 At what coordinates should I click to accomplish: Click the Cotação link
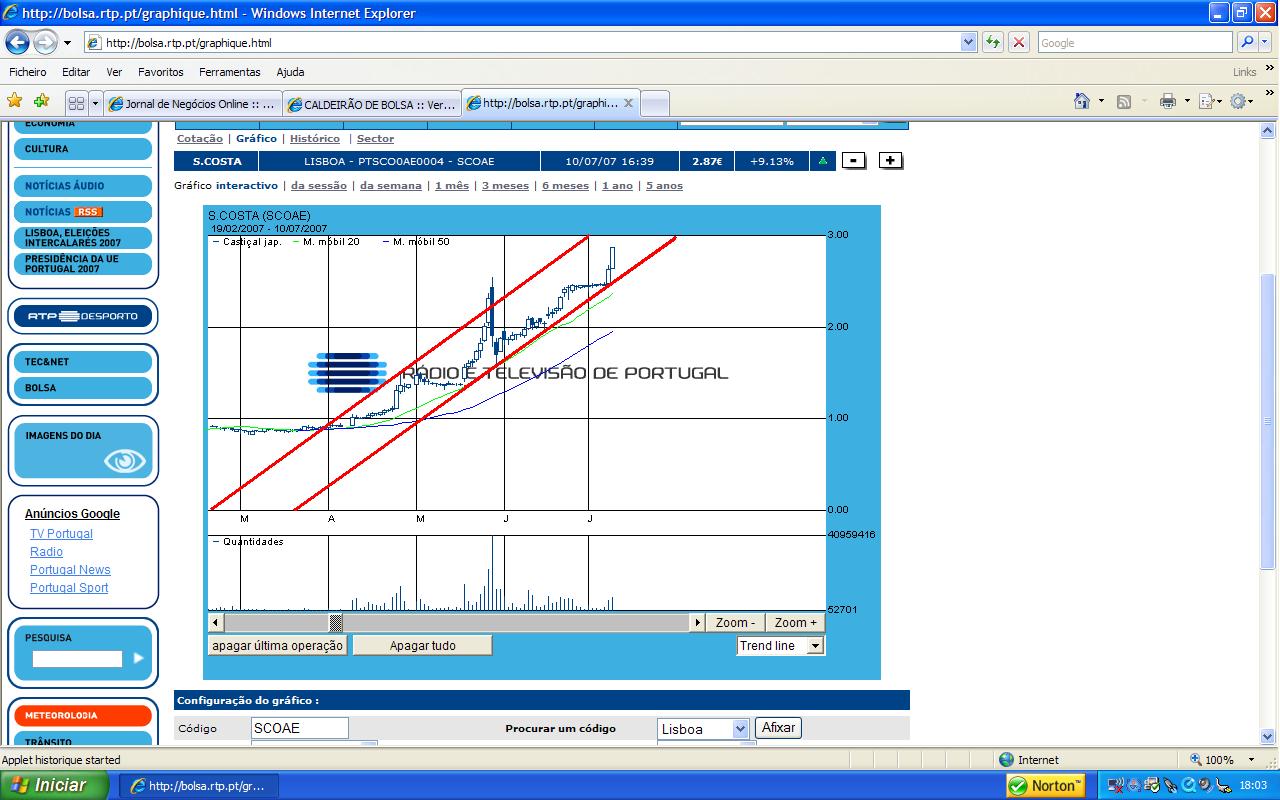click(x=199, y=139)
